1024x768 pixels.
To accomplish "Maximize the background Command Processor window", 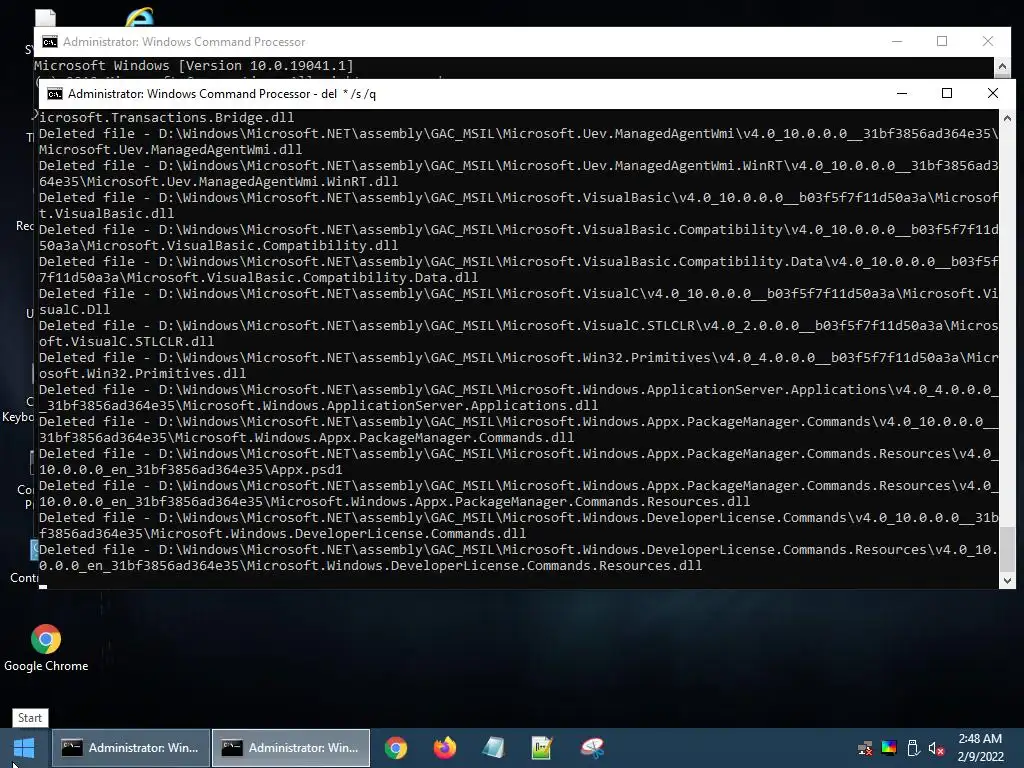I will [x=942, y=41].
